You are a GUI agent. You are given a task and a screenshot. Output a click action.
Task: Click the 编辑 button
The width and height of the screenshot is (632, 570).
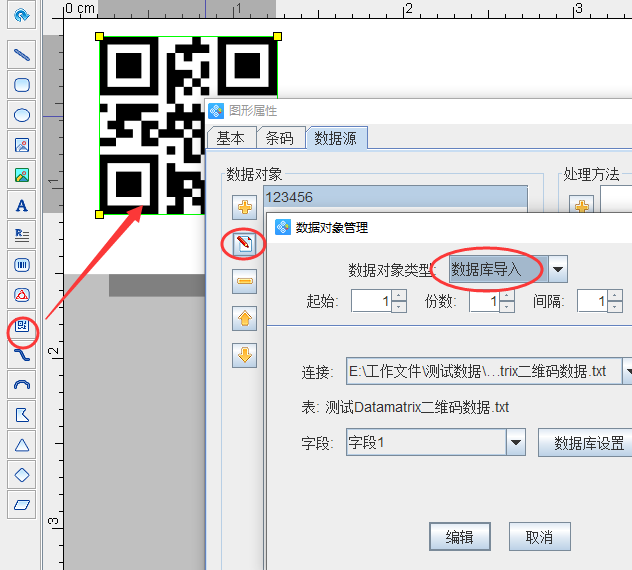(459, 537)
